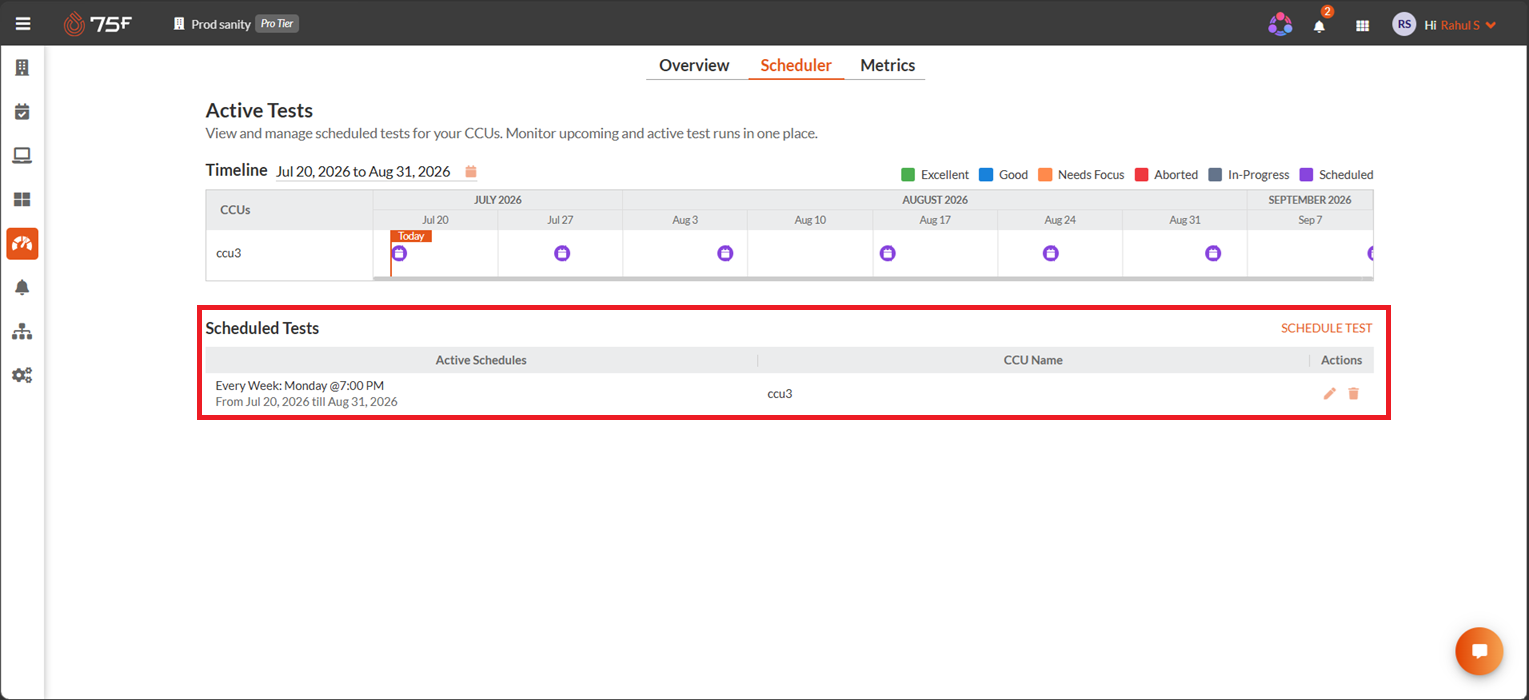Click the Excellent green legend swatch

(908, 175)
